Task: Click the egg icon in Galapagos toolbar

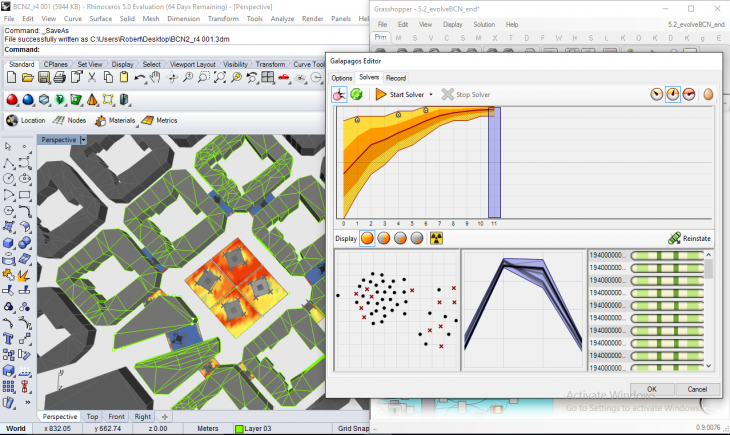Action: pyautogui.click(x=708, y=94)
